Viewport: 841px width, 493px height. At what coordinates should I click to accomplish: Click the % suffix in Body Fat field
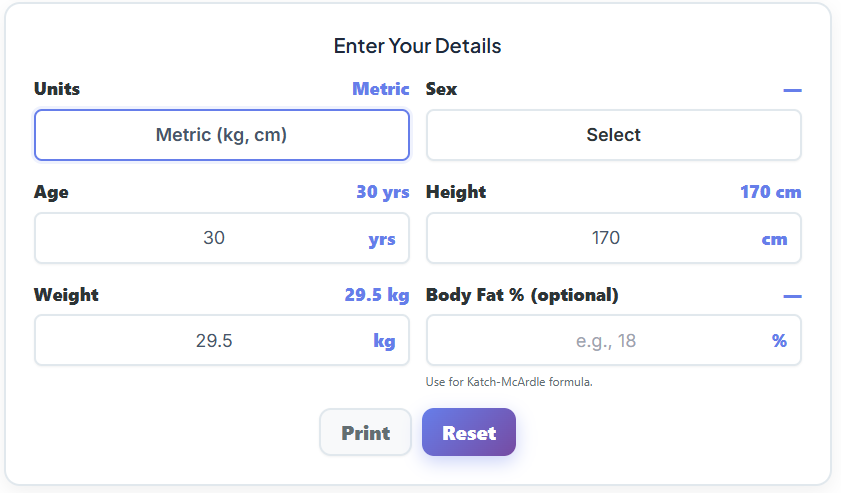(779, 341)
